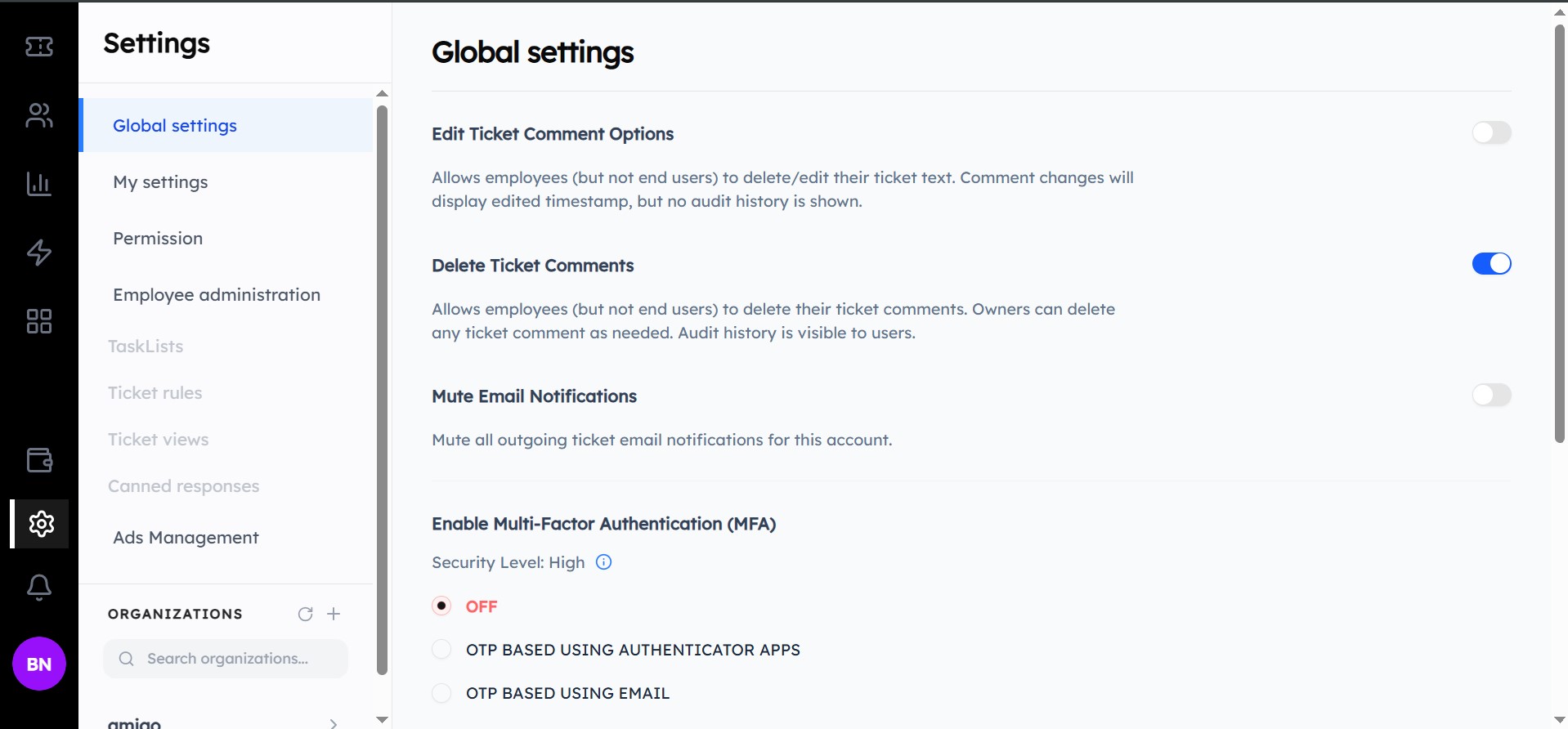Switch to My settings tab
1568x729 pixels.
(x=160, y=182)
